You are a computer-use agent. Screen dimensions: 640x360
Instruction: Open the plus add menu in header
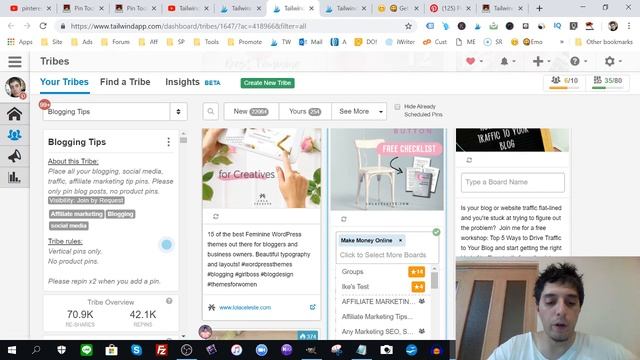click(541, 61)
